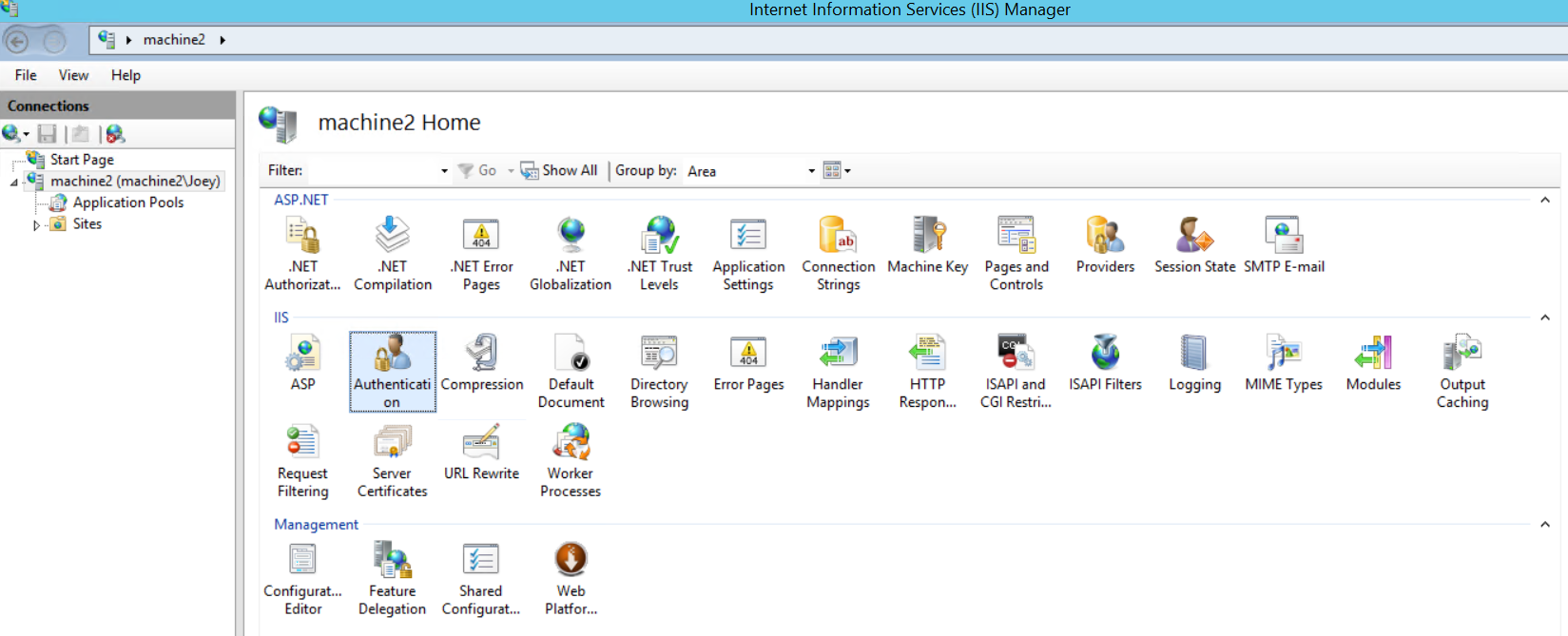Screen dimensions: 1568x636
Task: Expand the Sites tree node
Action: (x=36, y=225)
